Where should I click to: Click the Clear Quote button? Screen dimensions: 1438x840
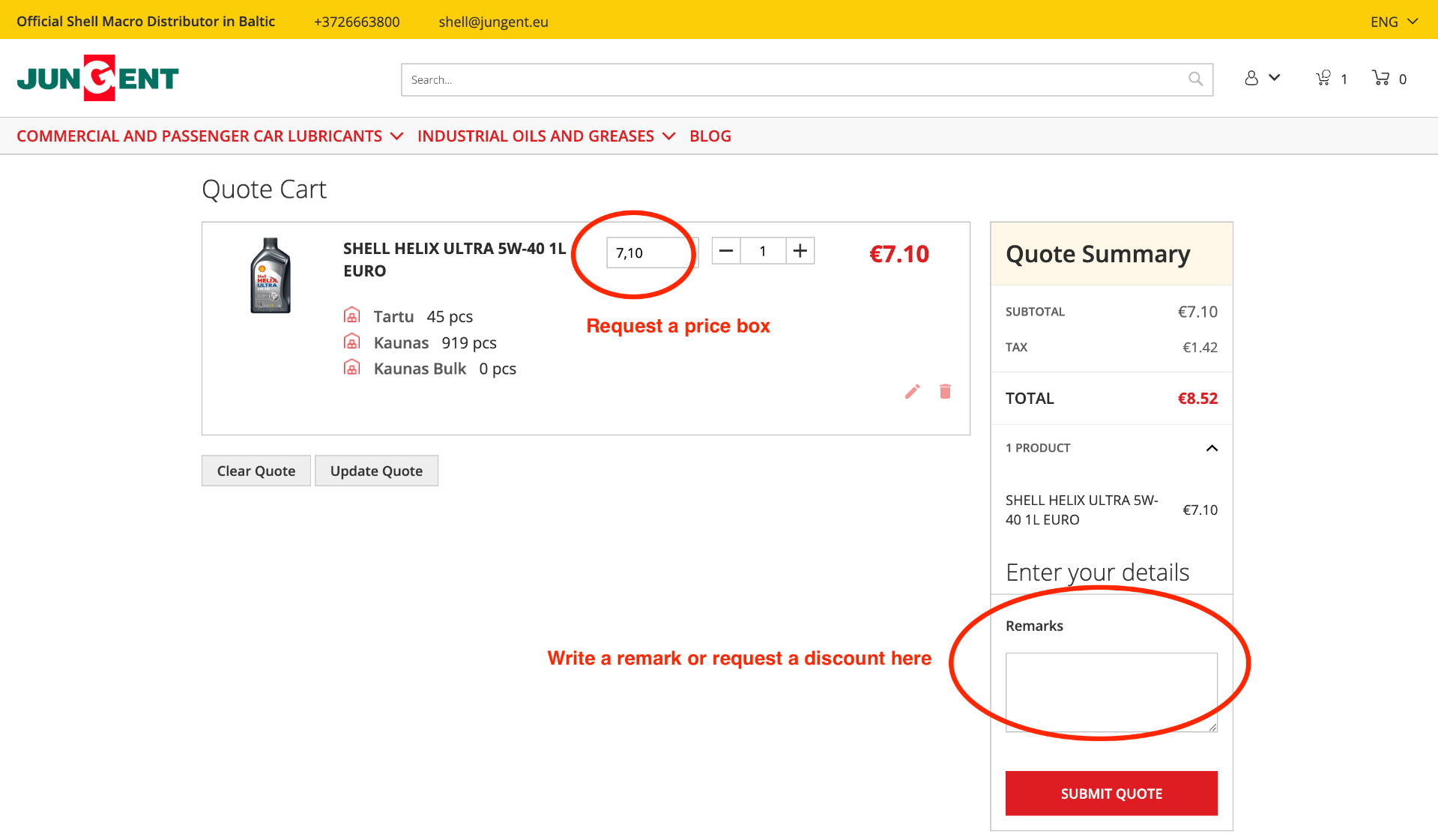[x=256, y=470]
